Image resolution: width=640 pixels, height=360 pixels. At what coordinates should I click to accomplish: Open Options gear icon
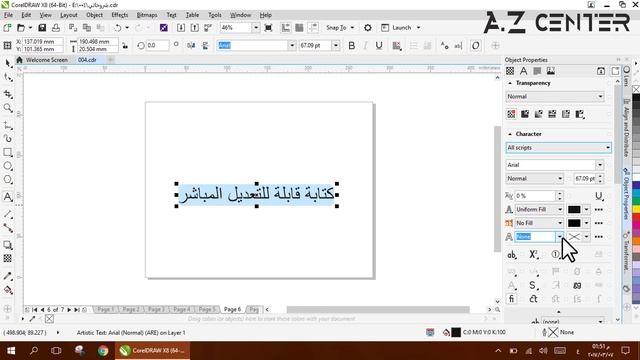(x=367, y=28)
